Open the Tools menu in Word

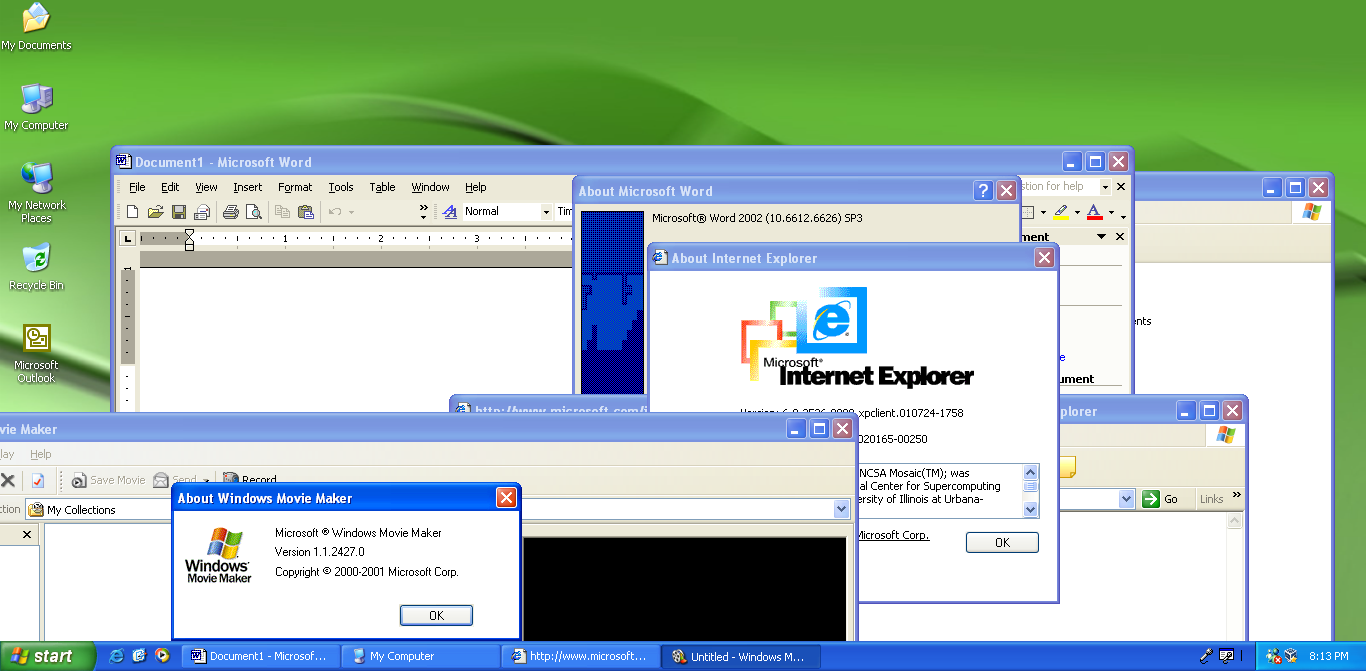(x=341, y=187)
